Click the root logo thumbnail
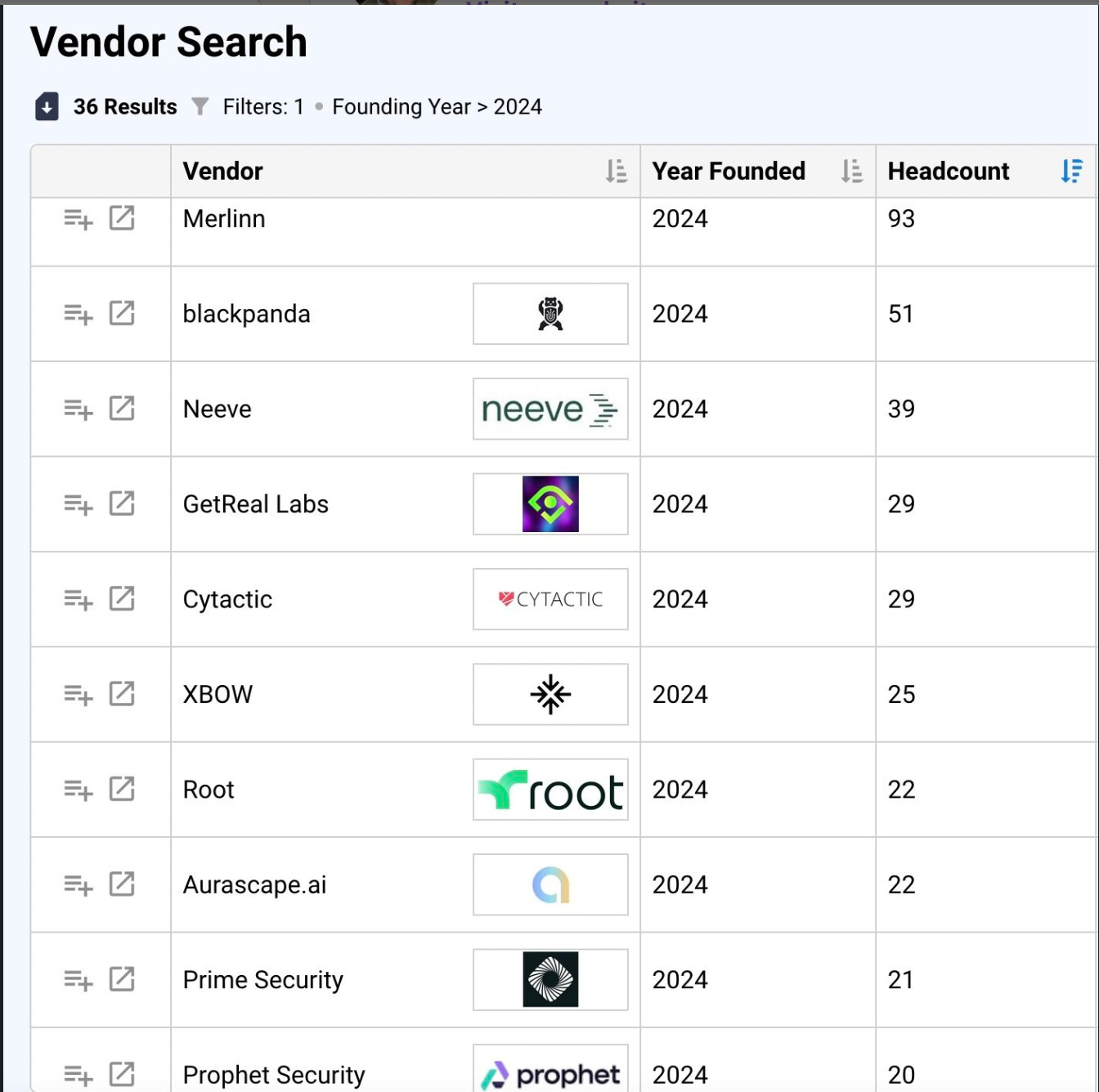This screenshot has height=1092, width=1099. click(550, 790)
